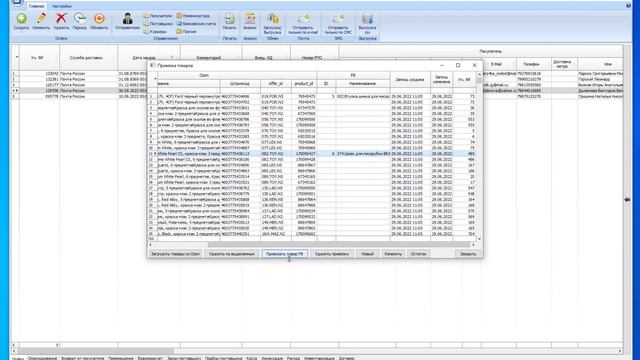The image size is (640, 360).
Task: Click the pencil Изменить (Edit) icon
Action: [41, 18]
